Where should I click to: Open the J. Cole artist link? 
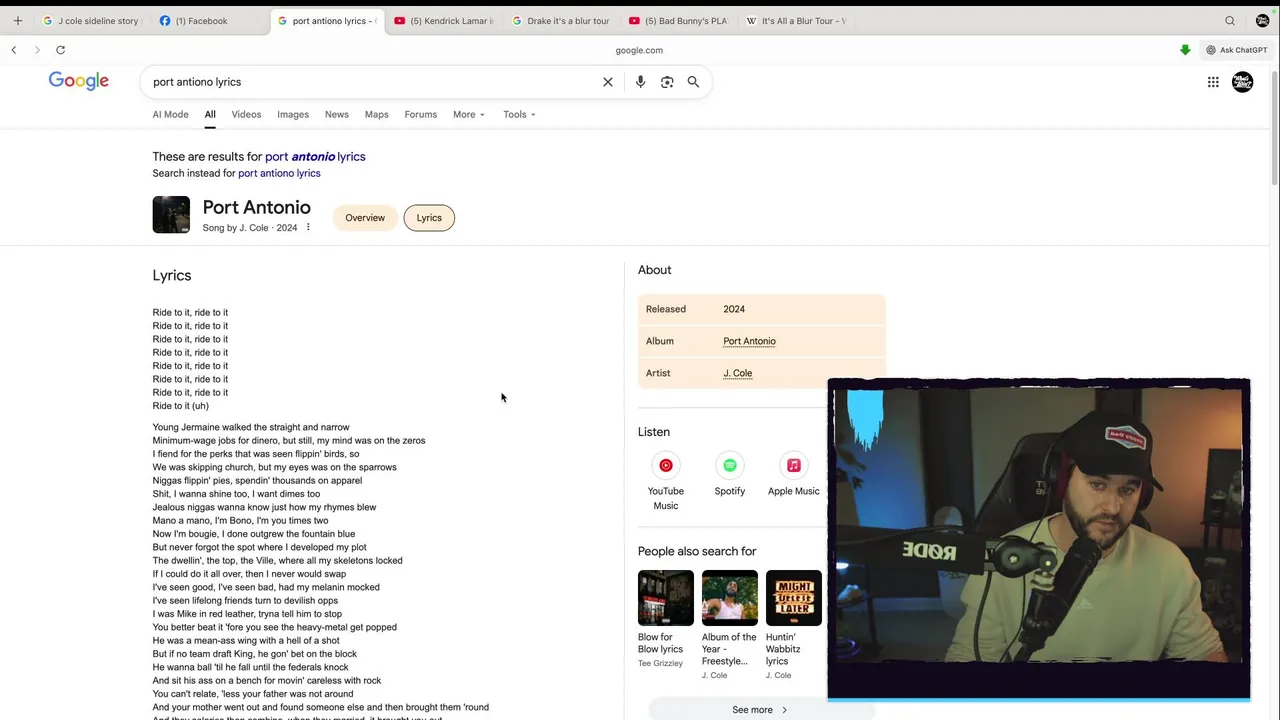(738, 373)
